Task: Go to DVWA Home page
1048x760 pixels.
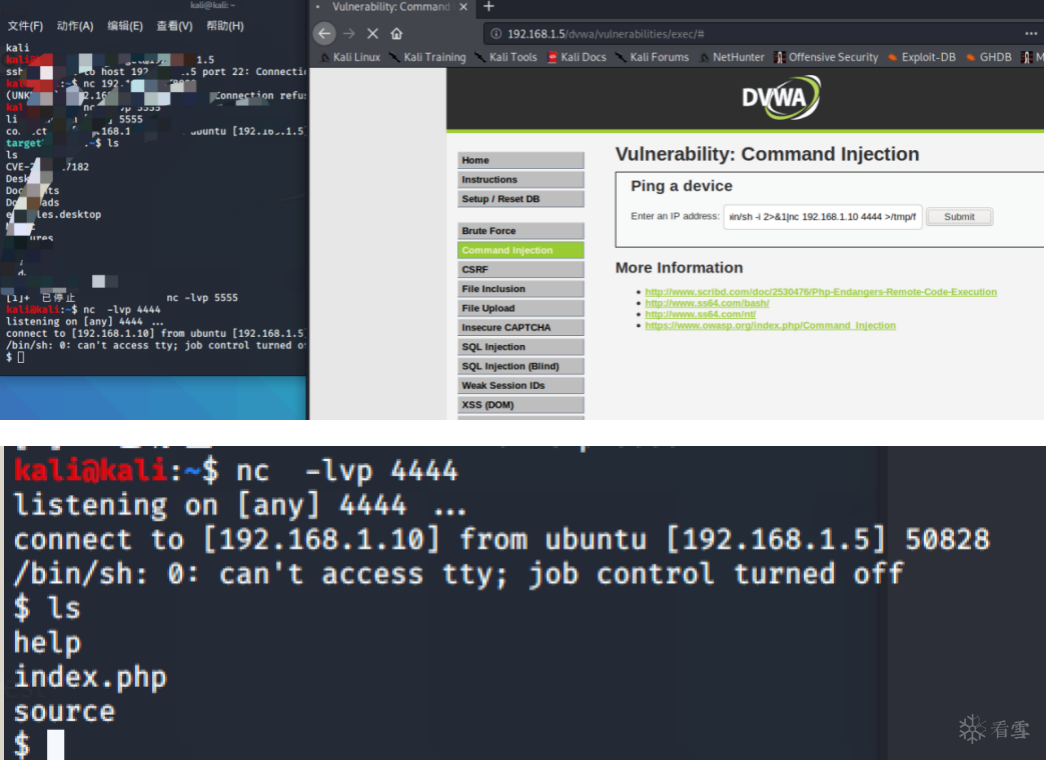Action: click(521, 160)
